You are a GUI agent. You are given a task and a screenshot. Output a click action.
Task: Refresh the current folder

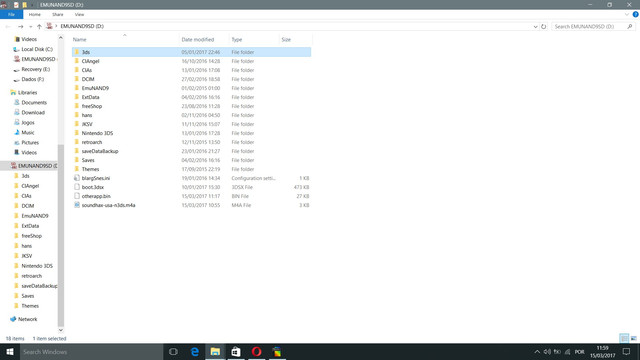[544, 27]
